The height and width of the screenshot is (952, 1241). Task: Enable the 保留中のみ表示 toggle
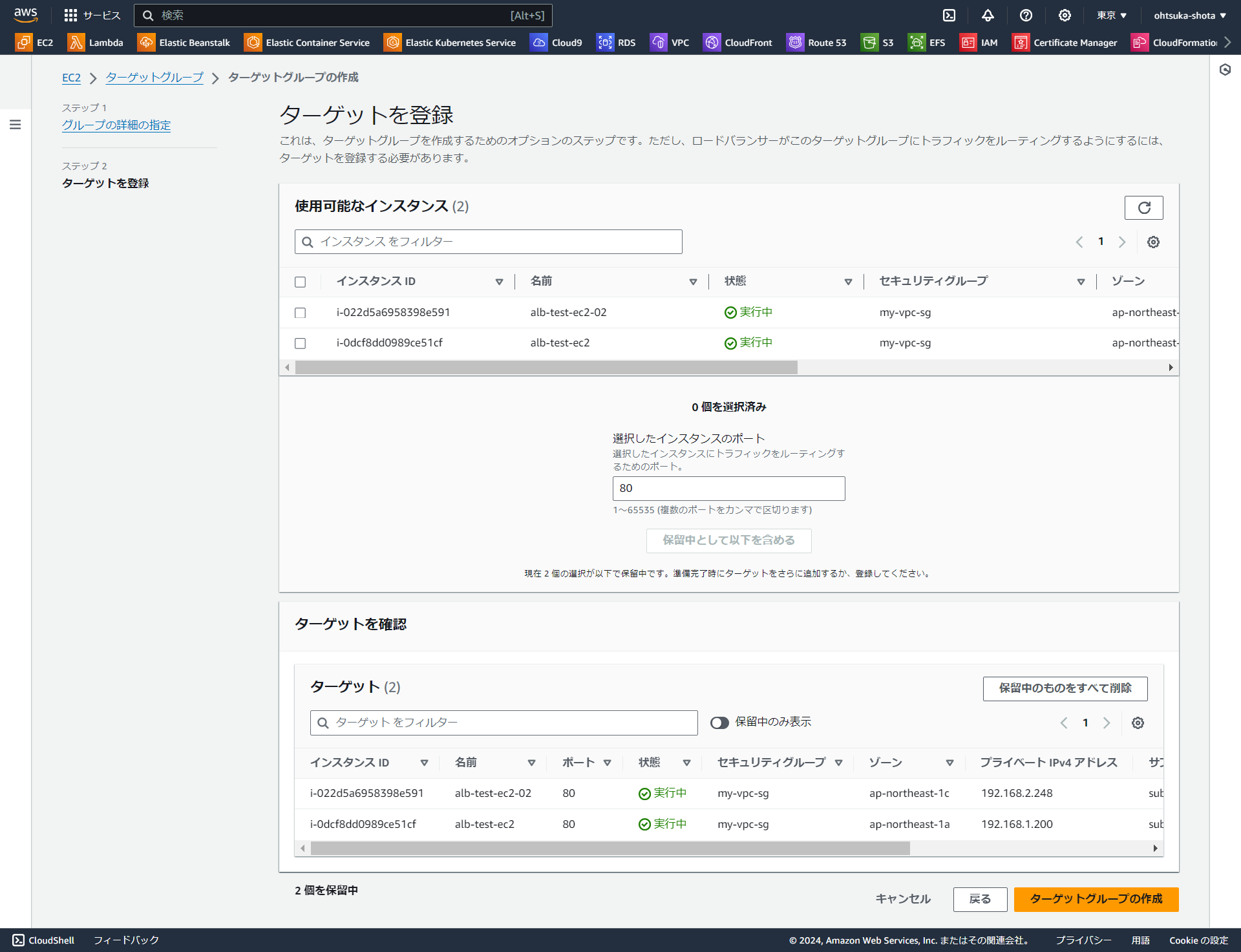pyautogui.click(x=719, y=723)
